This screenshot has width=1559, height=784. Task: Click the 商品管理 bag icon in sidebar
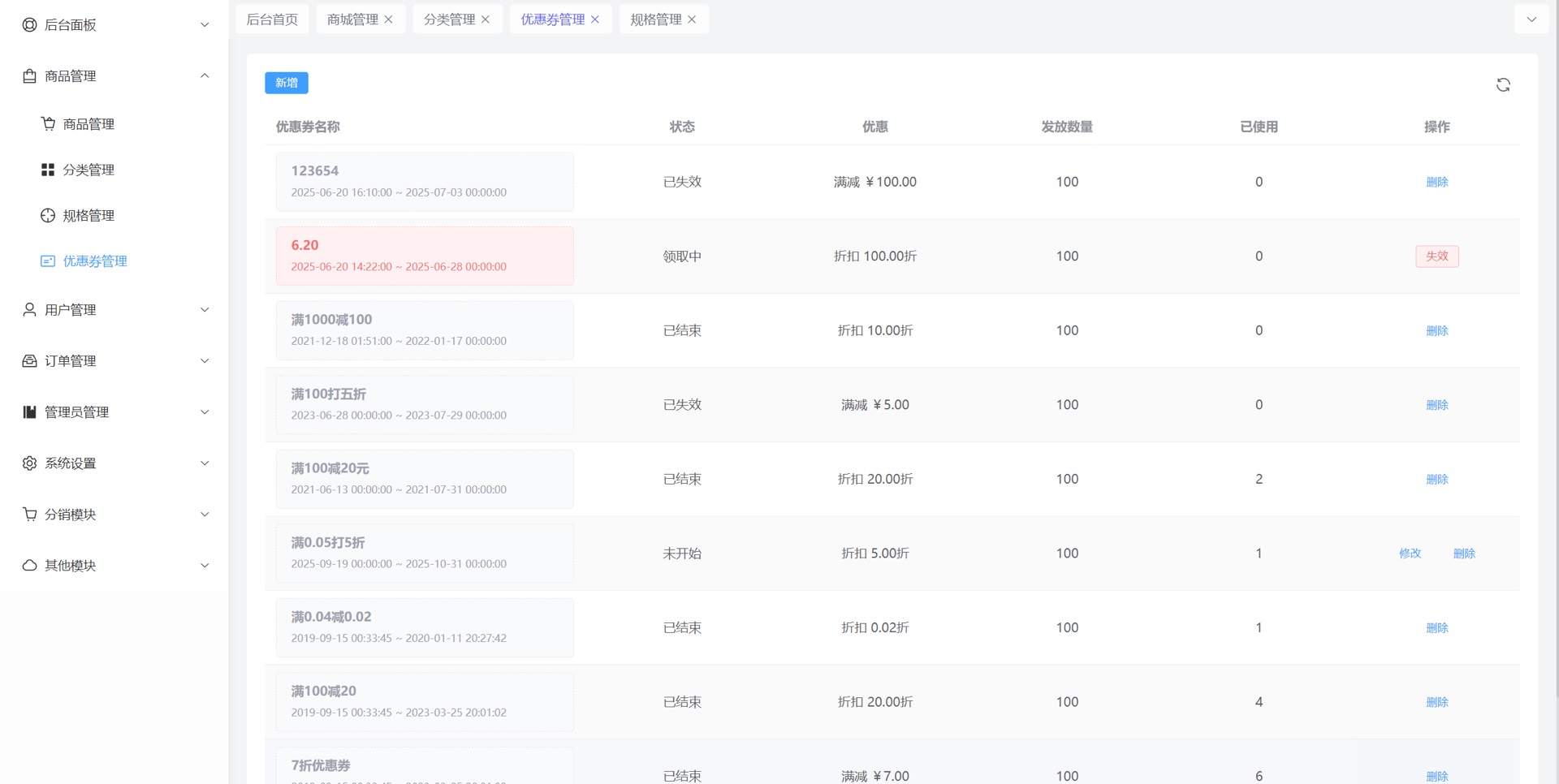click(29, 76)
